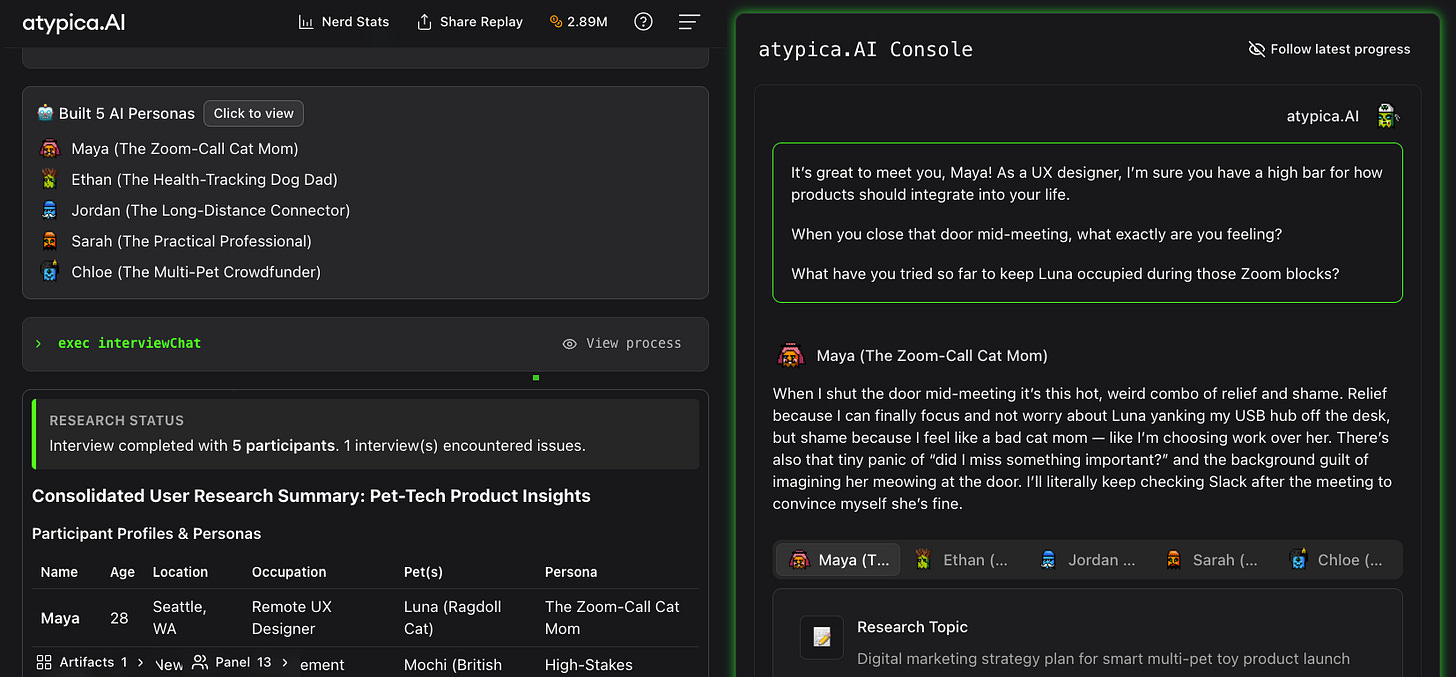Open Panel 13 list
The width and height of the screenshot is (1456, 677).
click(x=241, y=662)
